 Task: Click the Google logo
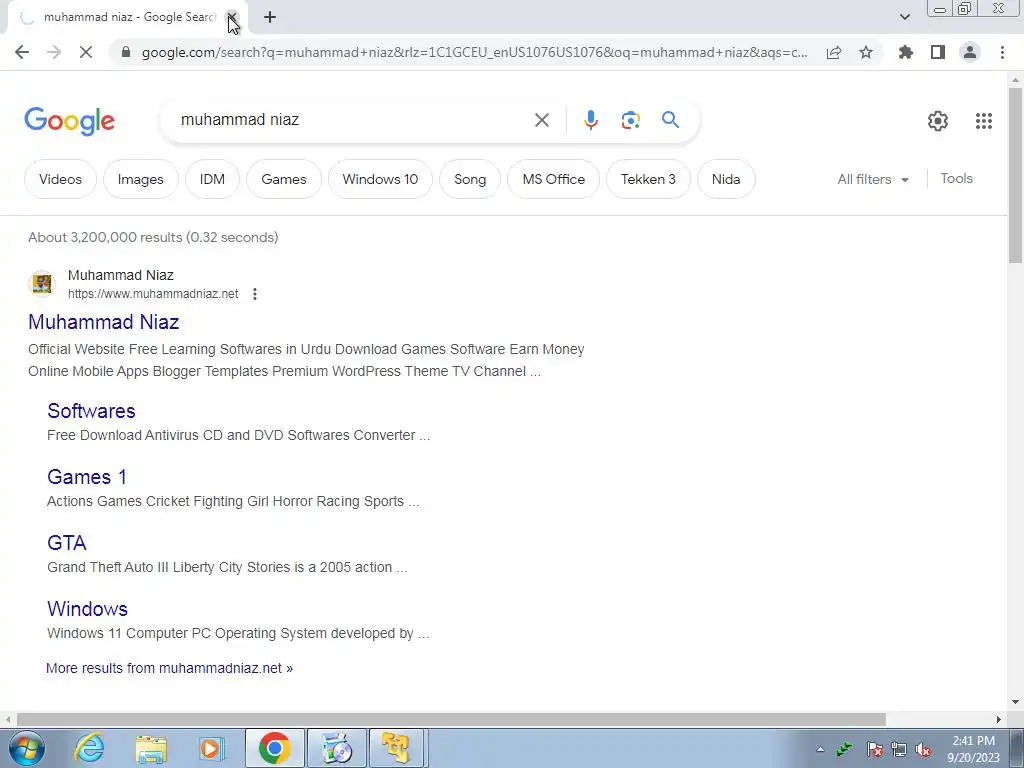69,121
